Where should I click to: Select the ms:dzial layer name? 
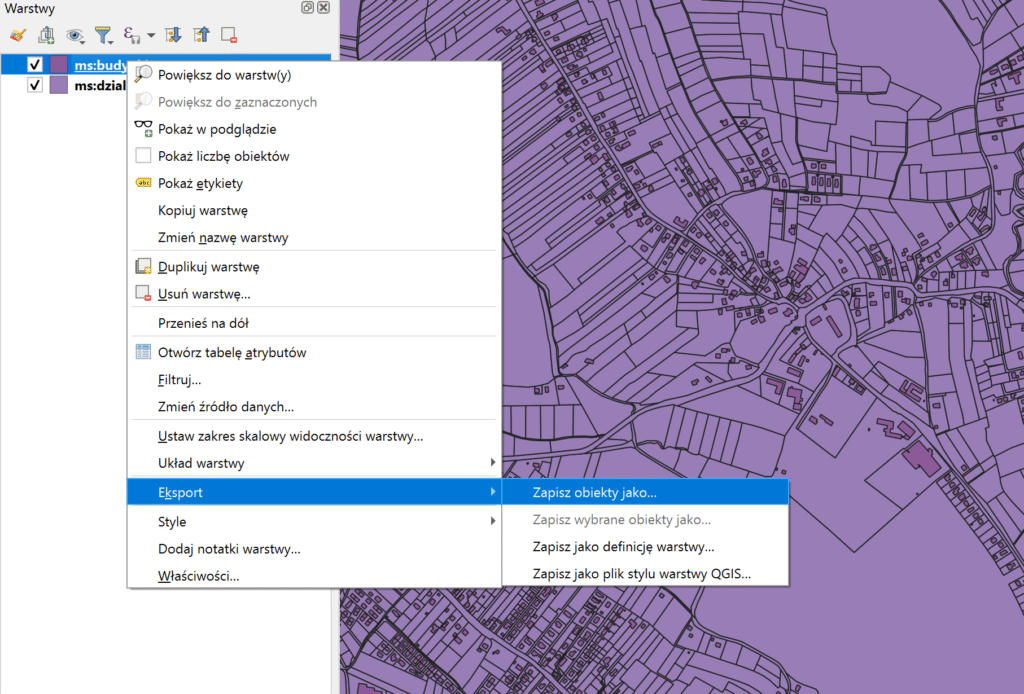tap(100, 85)
